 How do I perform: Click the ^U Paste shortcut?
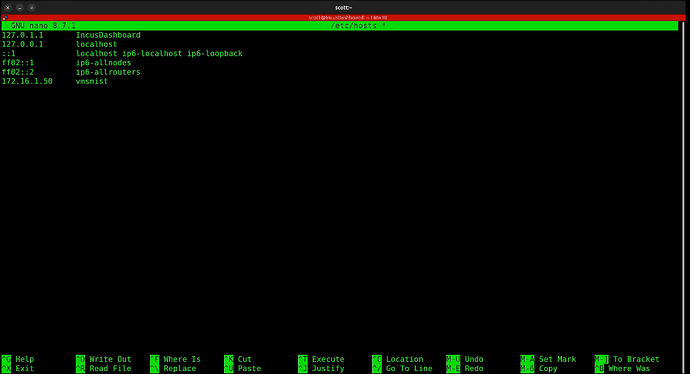click(x=242, y=368)
